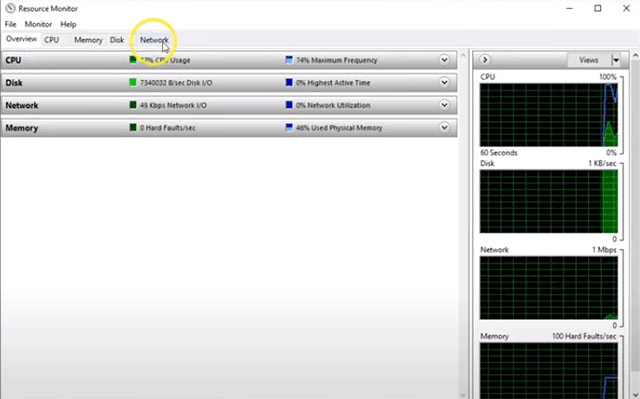Click the '74% Maximum Frequency' text
The width and height of the screenshot is (640, 399).
pos(337,60)
